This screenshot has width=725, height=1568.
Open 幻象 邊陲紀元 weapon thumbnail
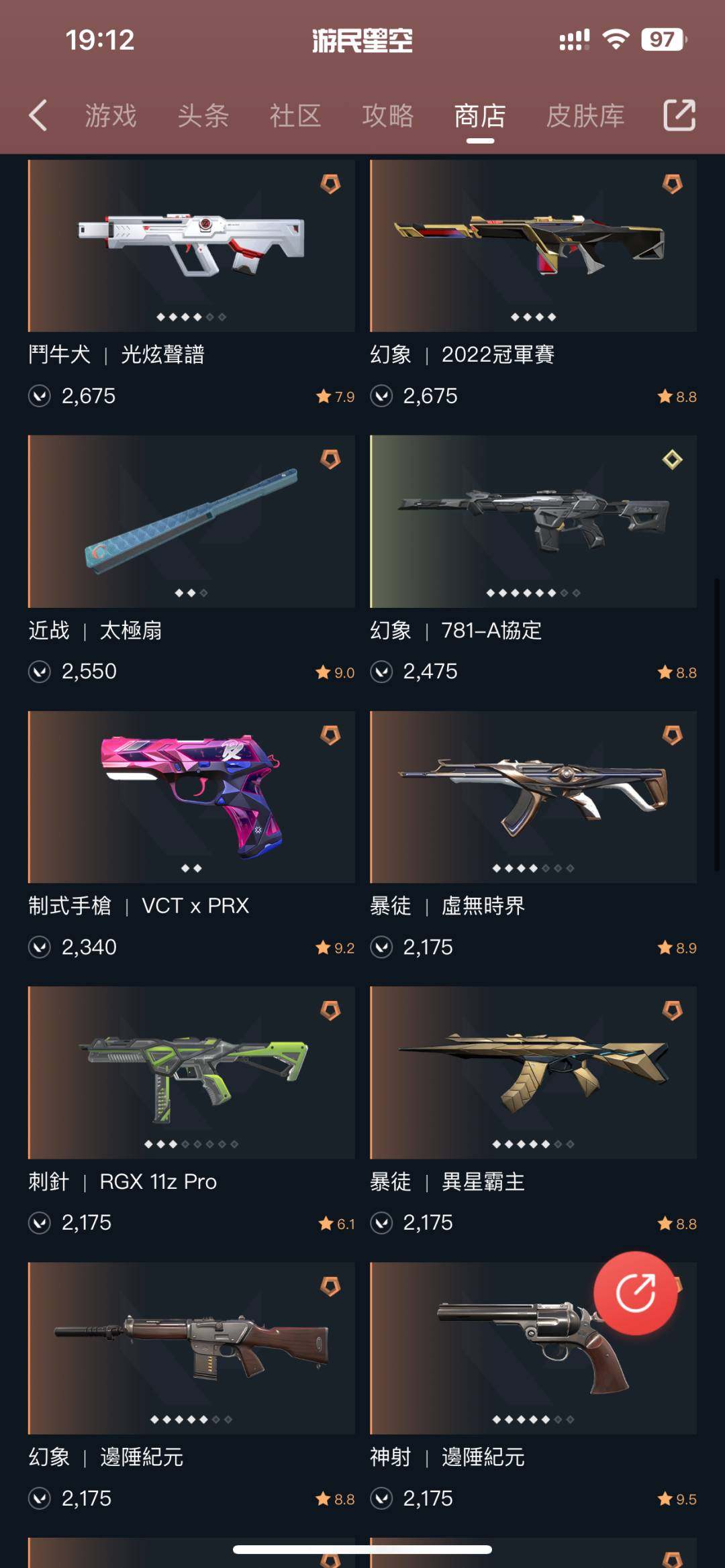pos(191,1349)
